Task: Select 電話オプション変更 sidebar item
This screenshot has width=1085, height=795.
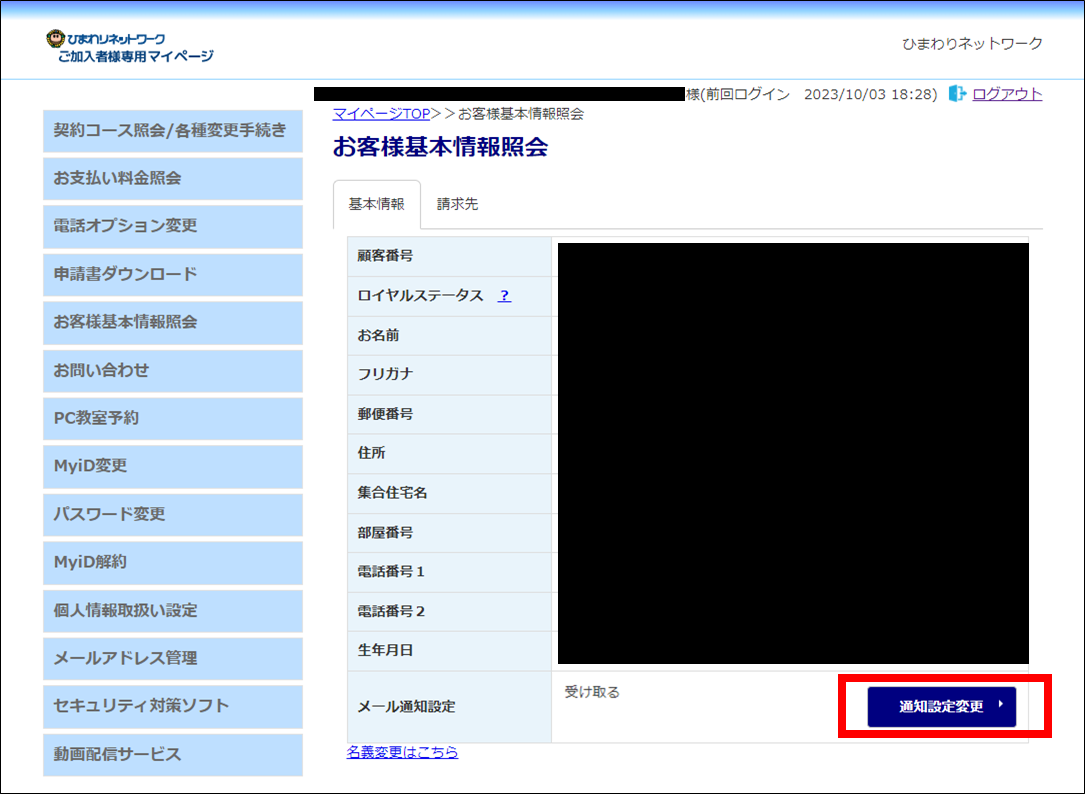Action: point(173,226)
